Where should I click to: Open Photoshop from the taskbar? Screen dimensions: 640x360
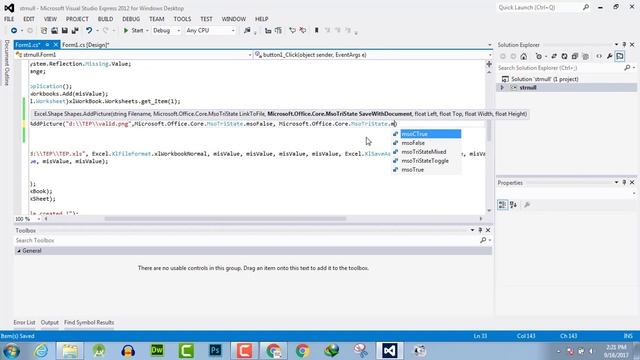tap(215, 351)
